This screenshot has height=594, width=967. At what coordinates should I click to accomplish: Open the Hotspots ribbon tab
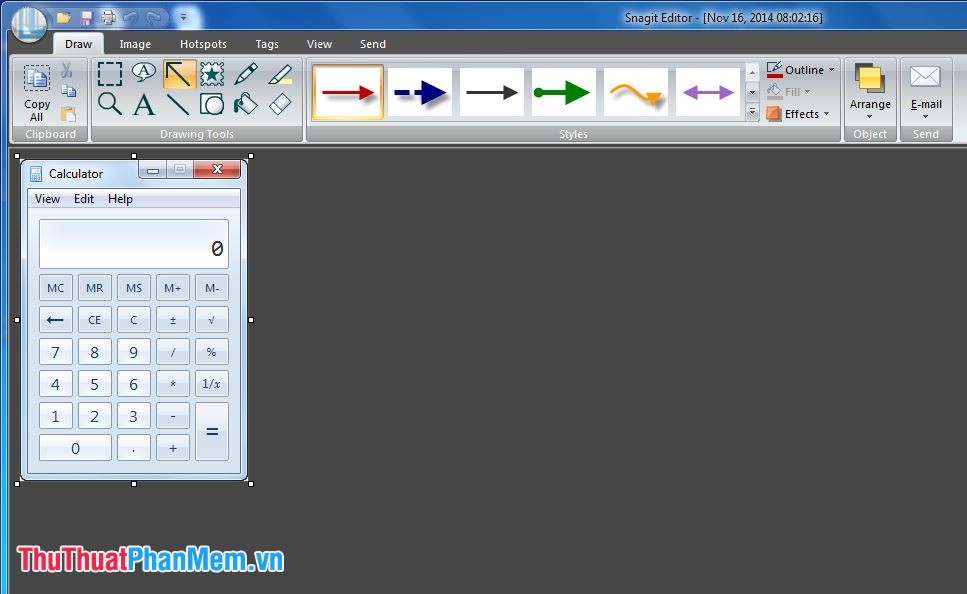(x=203, y=44)
